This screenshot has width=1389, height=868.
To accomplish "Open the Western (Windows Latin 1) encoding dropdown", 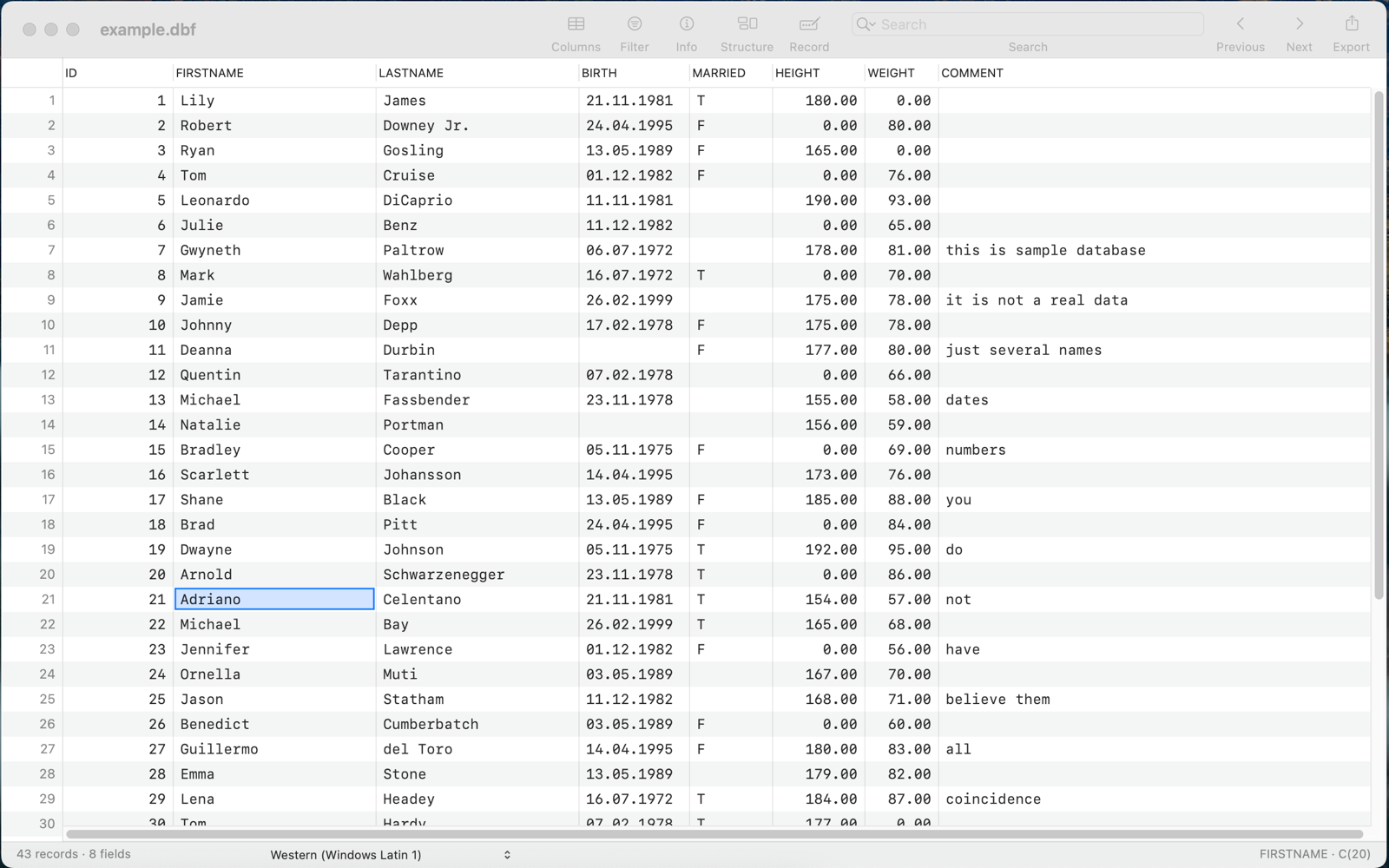I will 391,855.
